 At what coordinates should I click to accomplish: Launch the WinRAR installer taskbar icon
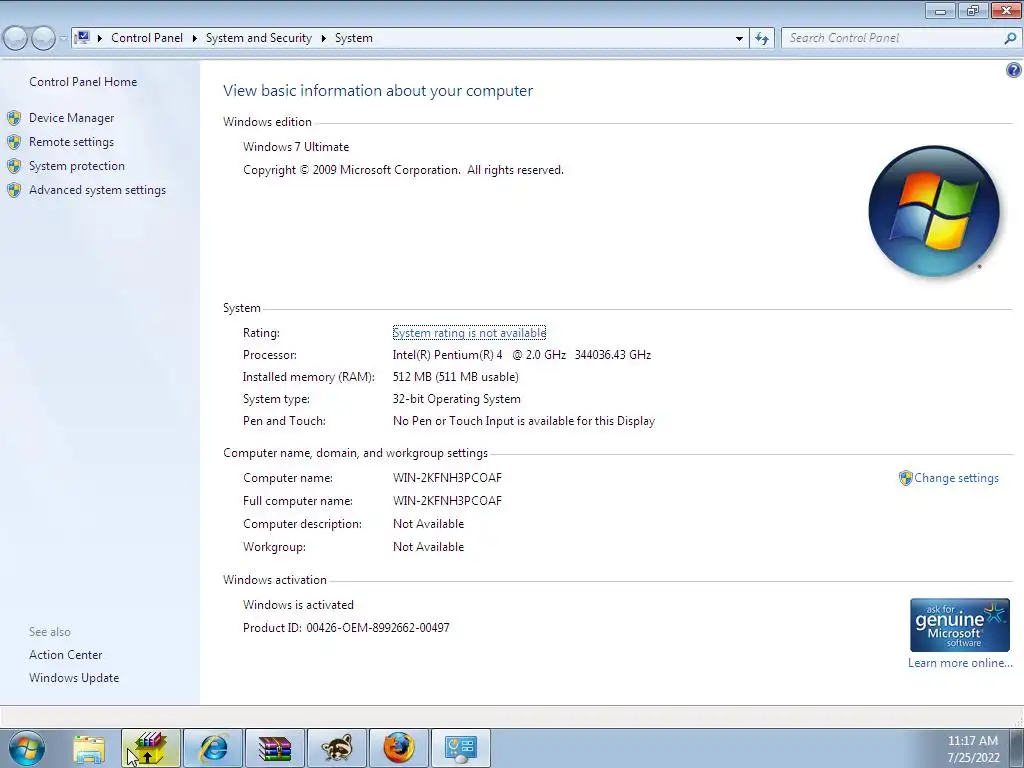(x=150, y=748)
